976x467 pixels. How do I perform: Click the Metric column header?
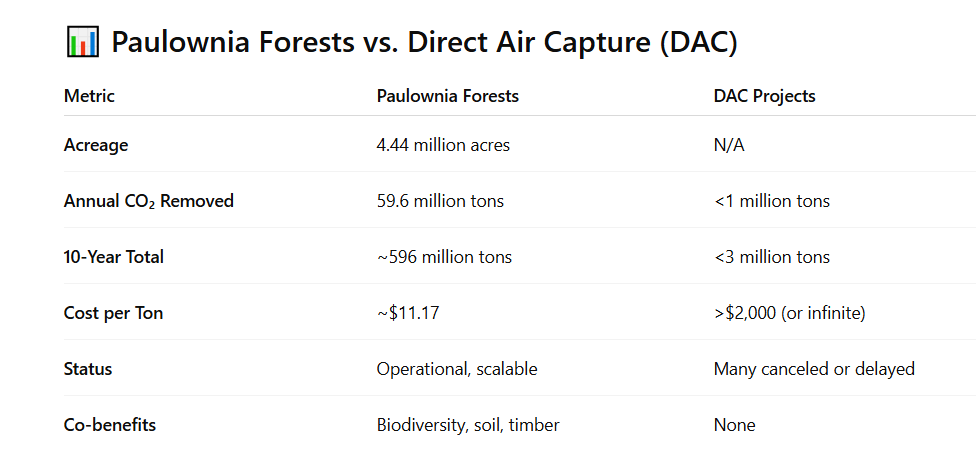pos(89,96)
